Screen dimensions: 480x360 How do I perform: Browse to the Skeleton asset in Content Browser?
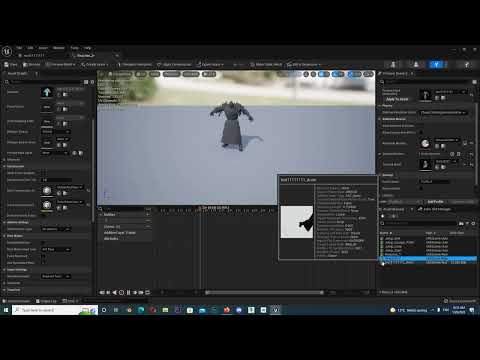pos(65,95)
